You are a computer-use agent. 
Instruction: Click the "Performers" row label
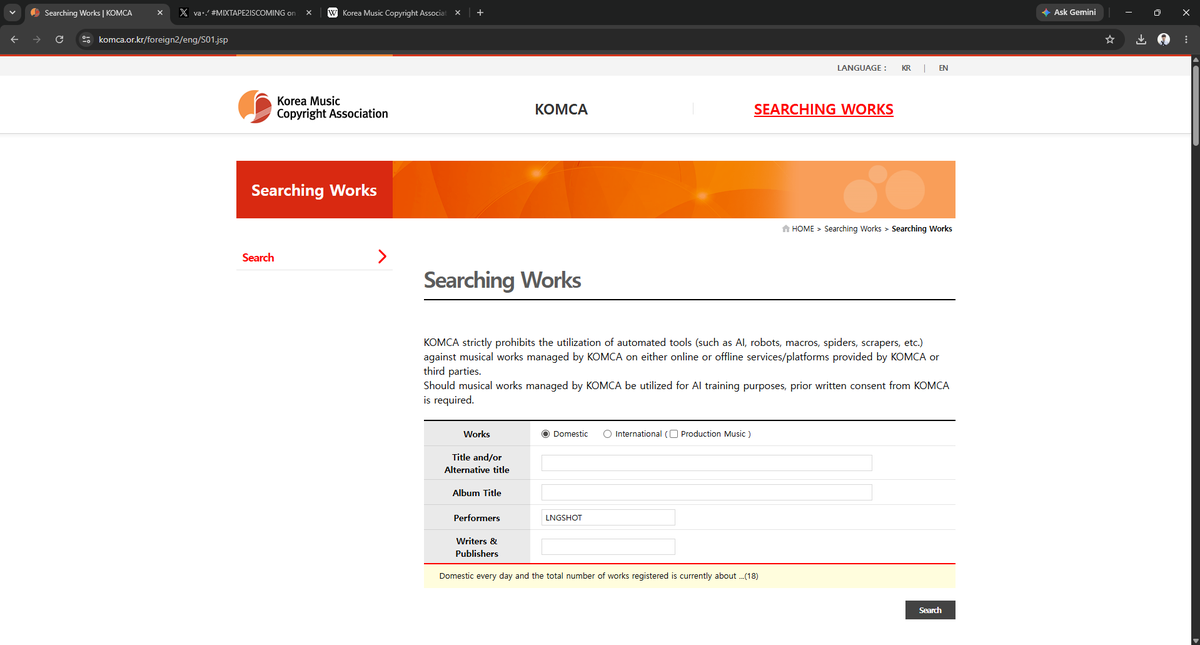pos(477,518)
